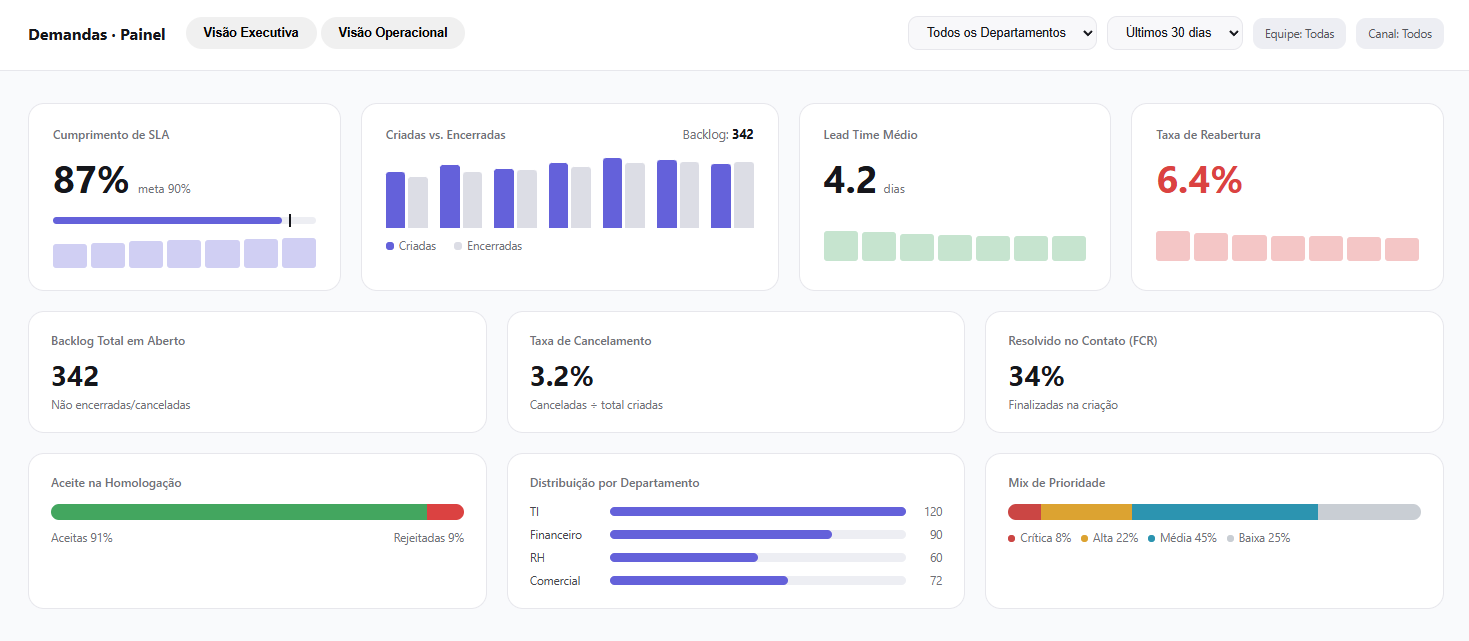Click the Finalizadas na criação caption
This screenshot has height=641, width=1469.
coord(1063,405)
